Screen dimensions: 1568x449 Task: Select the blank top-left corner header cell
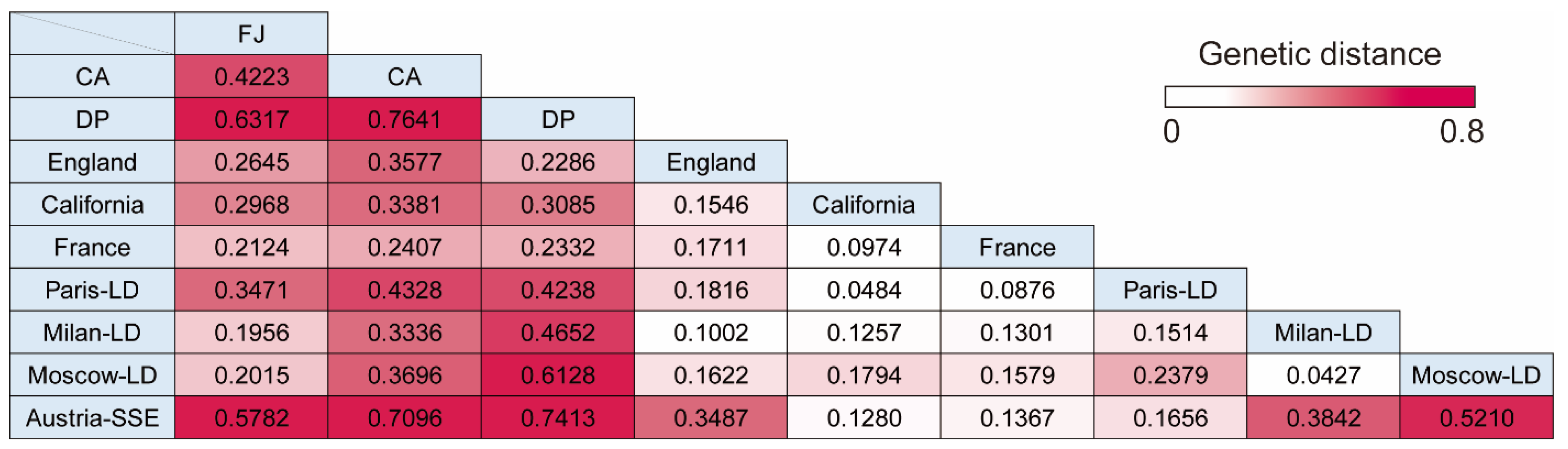93,33
